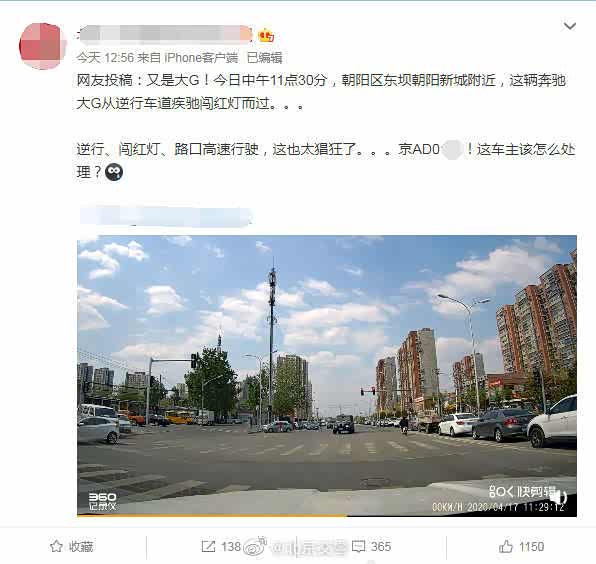Open the blurred username profile link
596x564 pixels.
point(164,33)
